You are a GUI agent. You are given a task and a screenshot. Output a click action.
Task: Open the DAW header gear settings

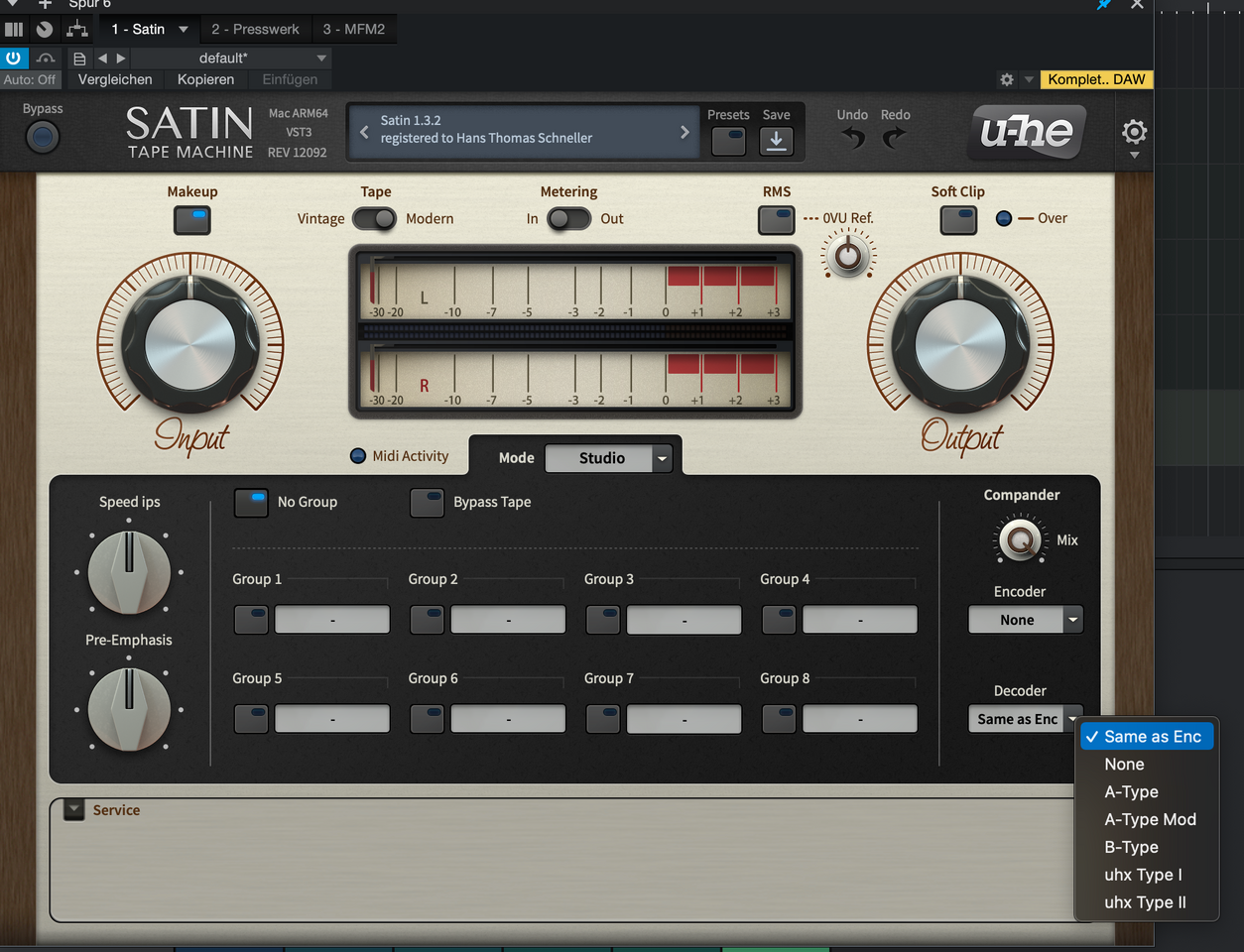[x=1007, y=79]
